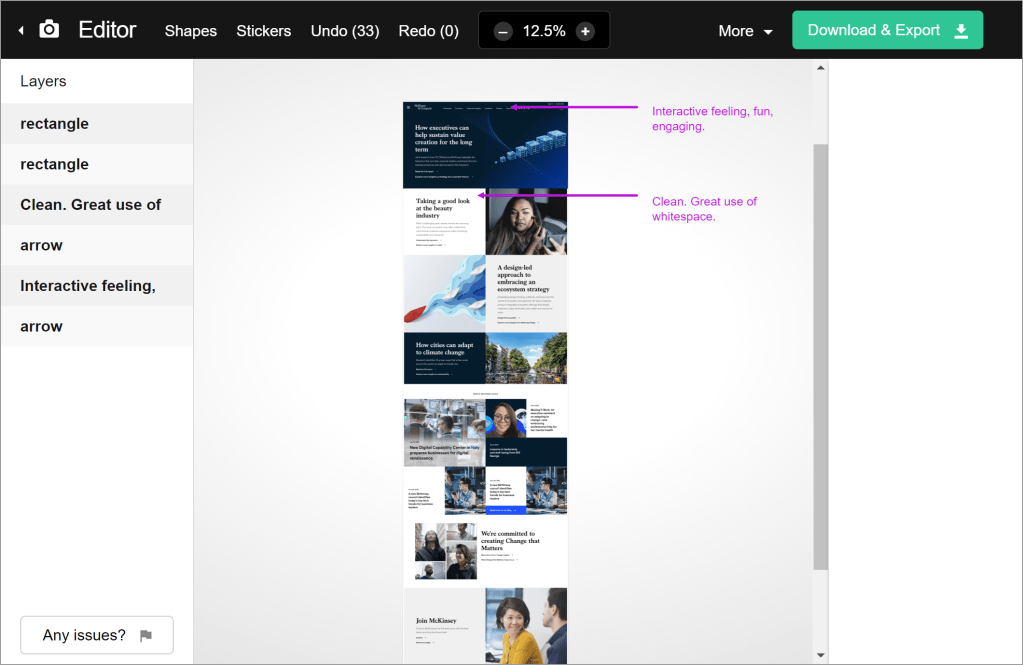Select the 'Clean. Great use of' layer

pyautogui.click(x=96, y=205)
